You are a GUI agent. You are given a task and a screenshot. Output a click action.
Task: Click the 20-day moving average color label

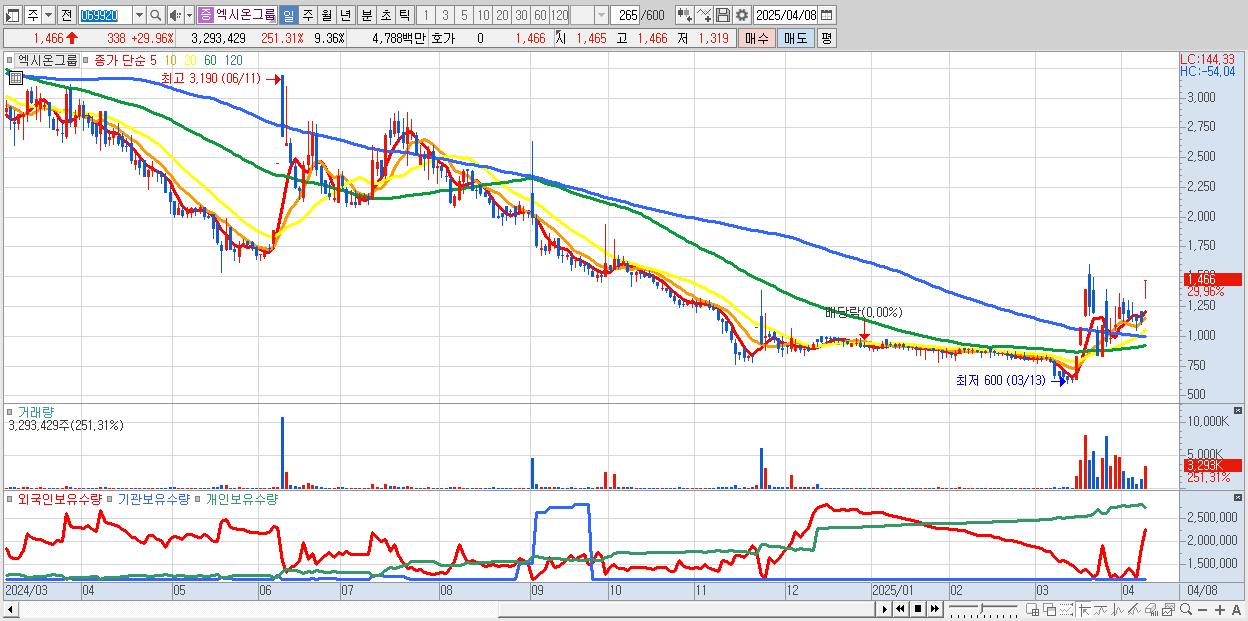(x=190, y=61)
